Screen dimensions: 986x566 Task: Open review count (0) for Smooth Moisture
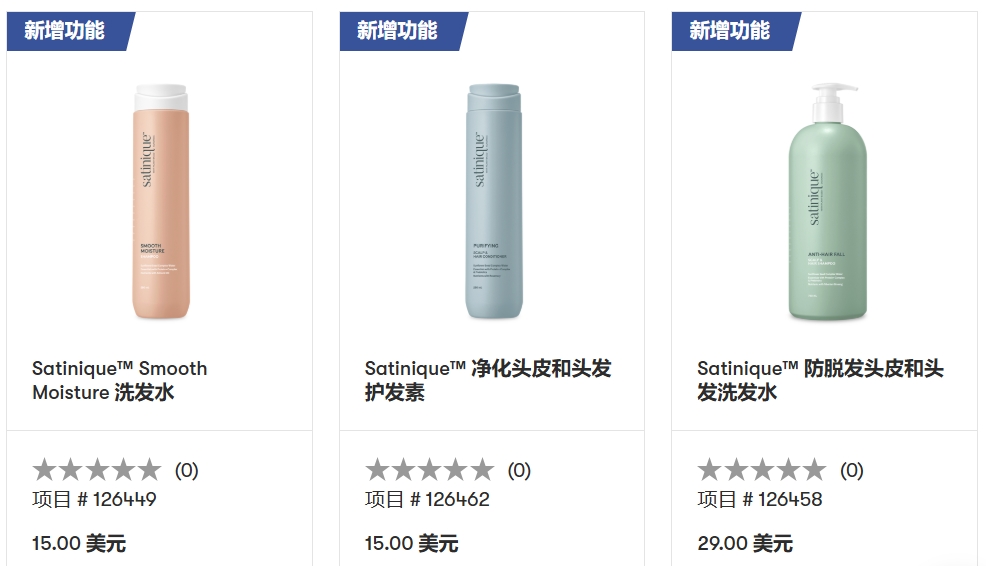tap(187, 470)
